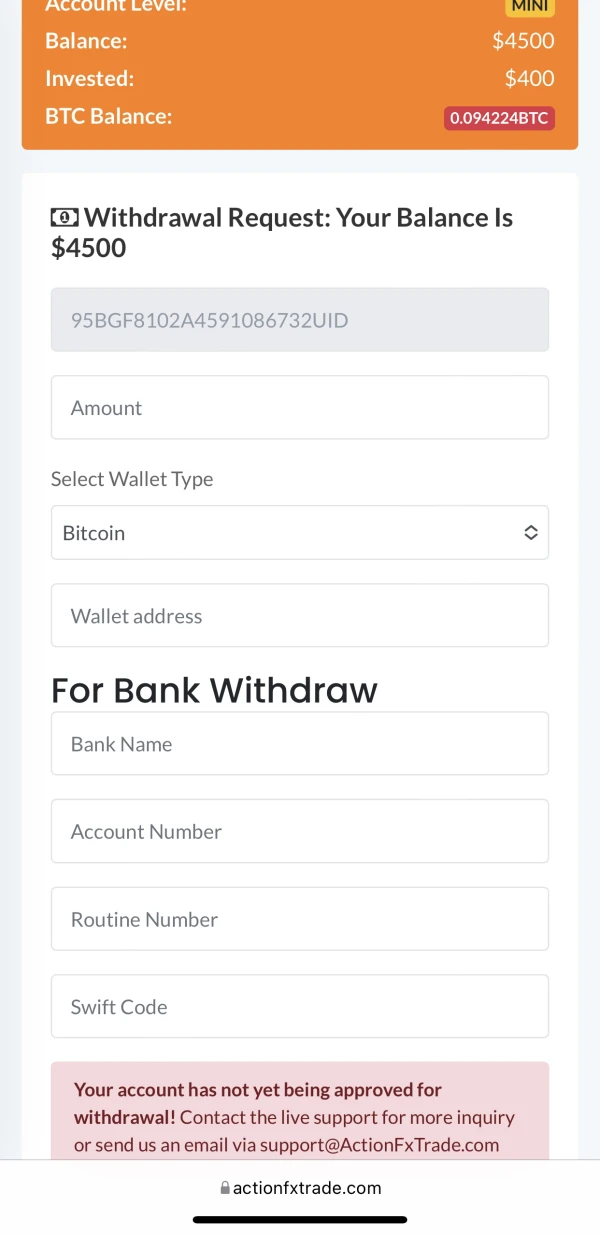Tap the Swift Code field
600x1235 pixels.
(300, 1006)
